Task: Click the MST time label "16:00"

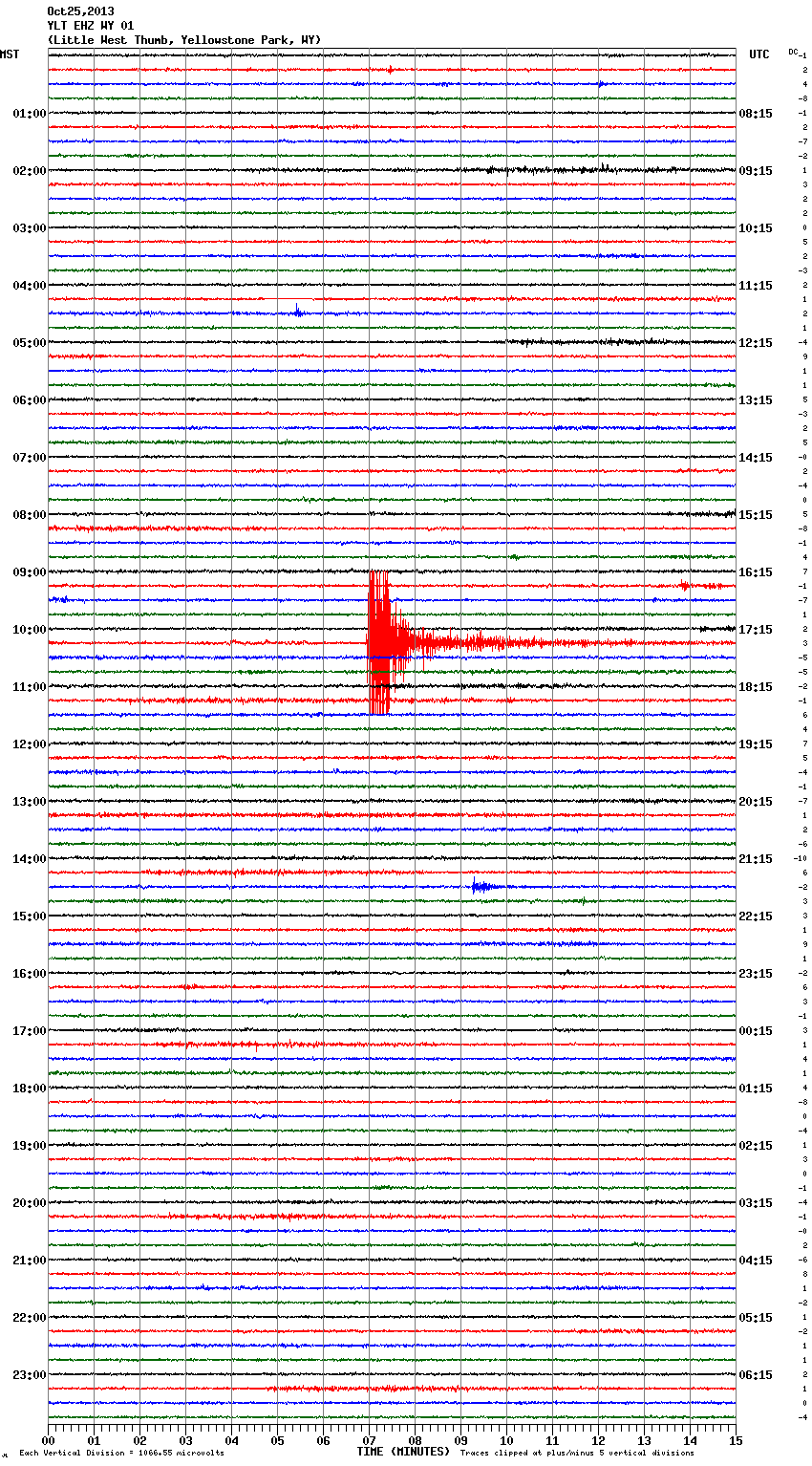Action: pyautogui.click(x=29, y=974)
